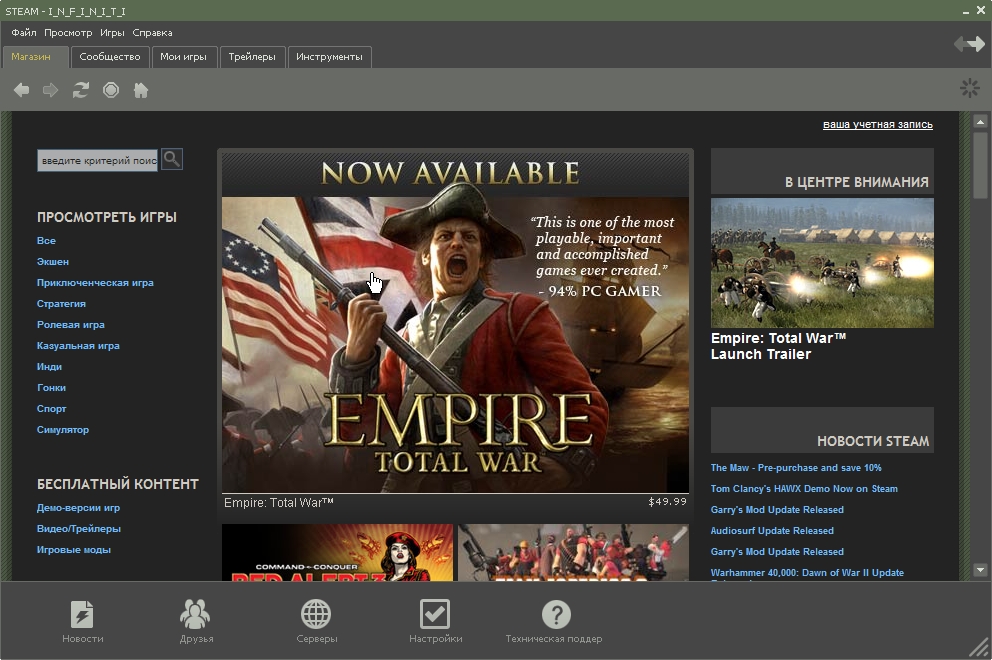Open Command & Conquer Red Alert 3 banner
This screenshot has width=992, height=660.
pyautogui.click(x=337, y=552)
